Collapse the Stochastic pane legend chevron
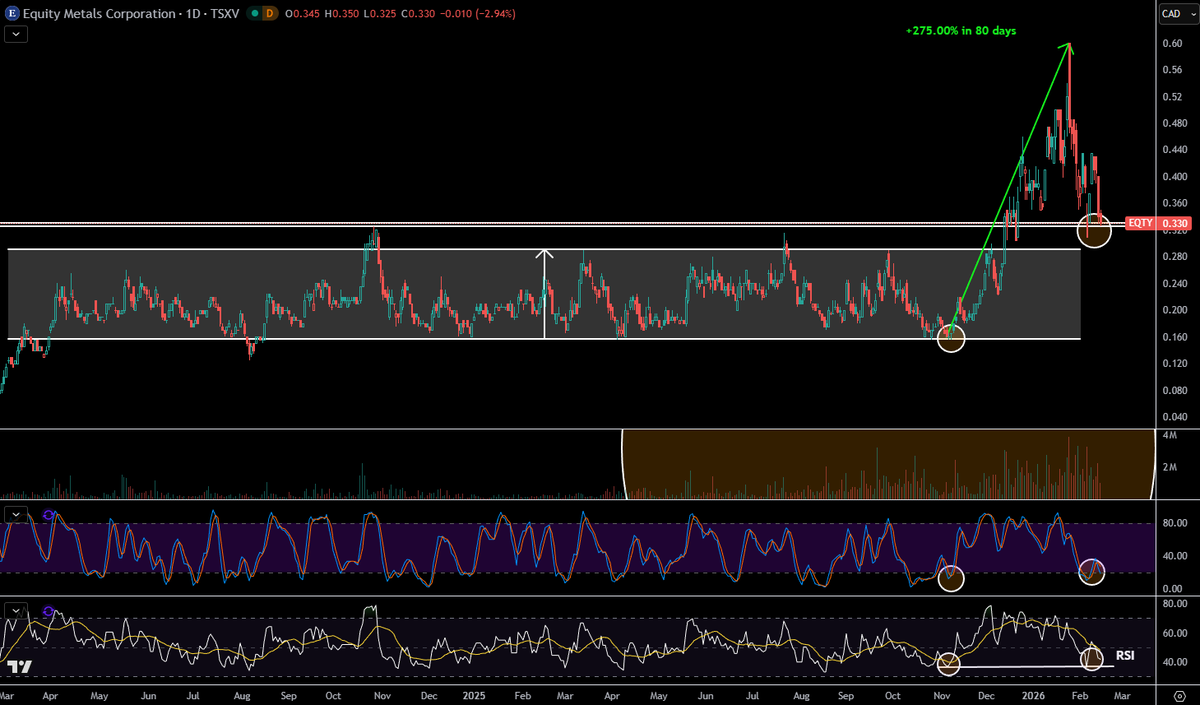This screenshot has width=1200, height=705. (15, 514)
